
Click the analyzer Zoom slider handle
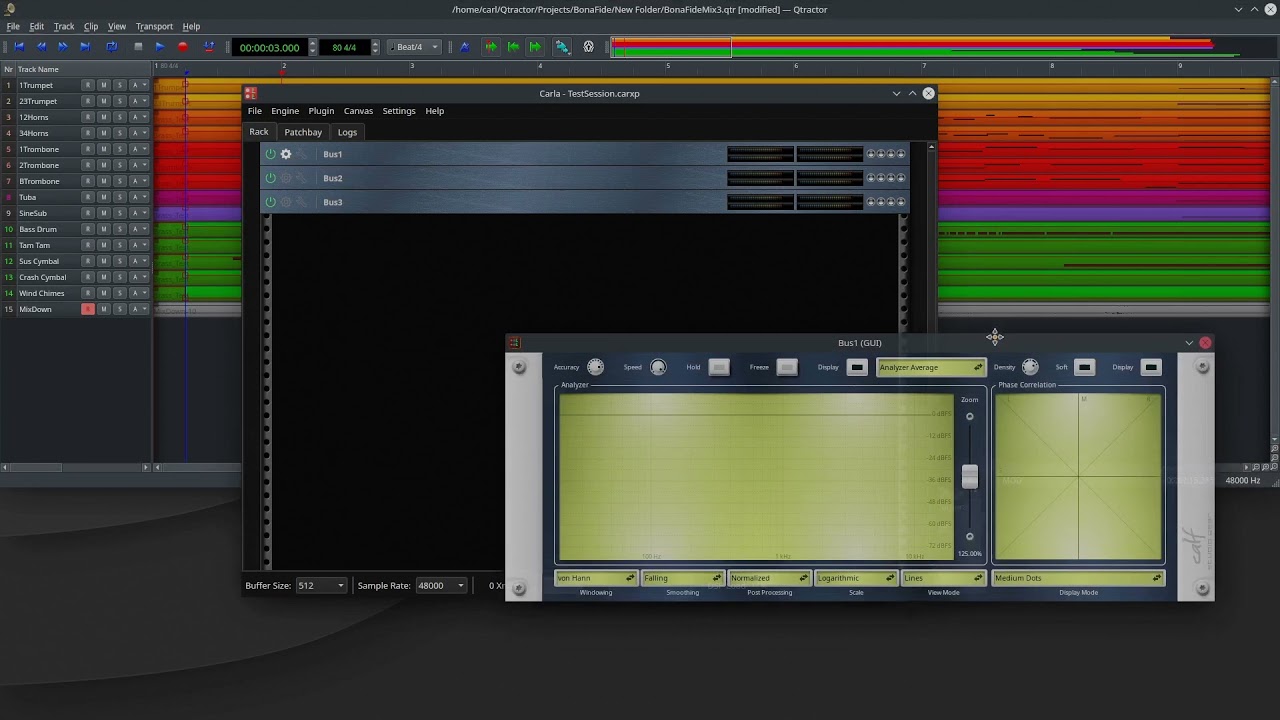click(x=969, y=477)
